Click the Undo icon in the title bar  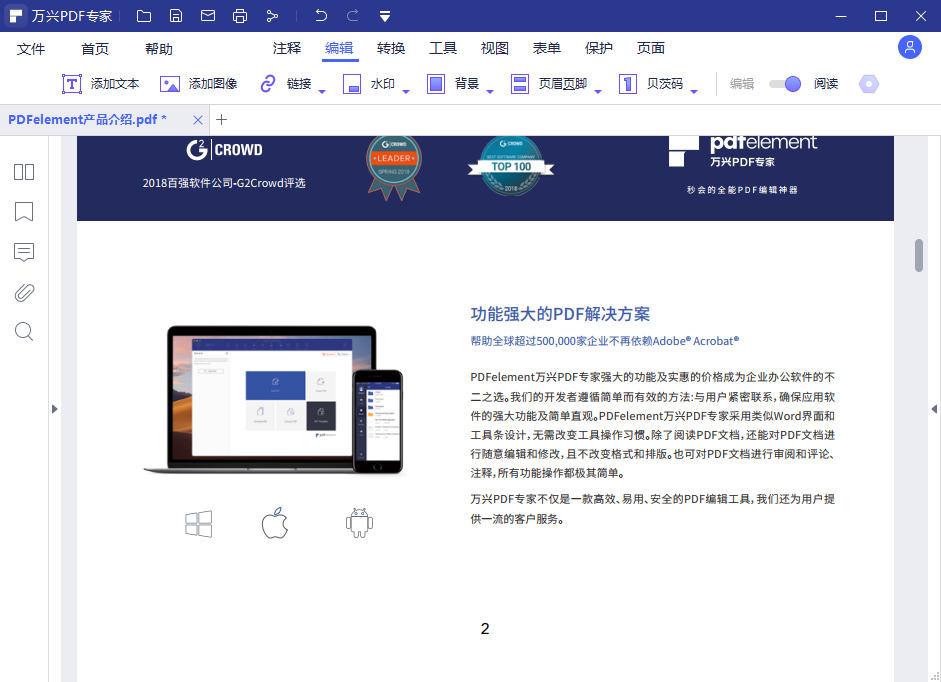tap(319, 15)
